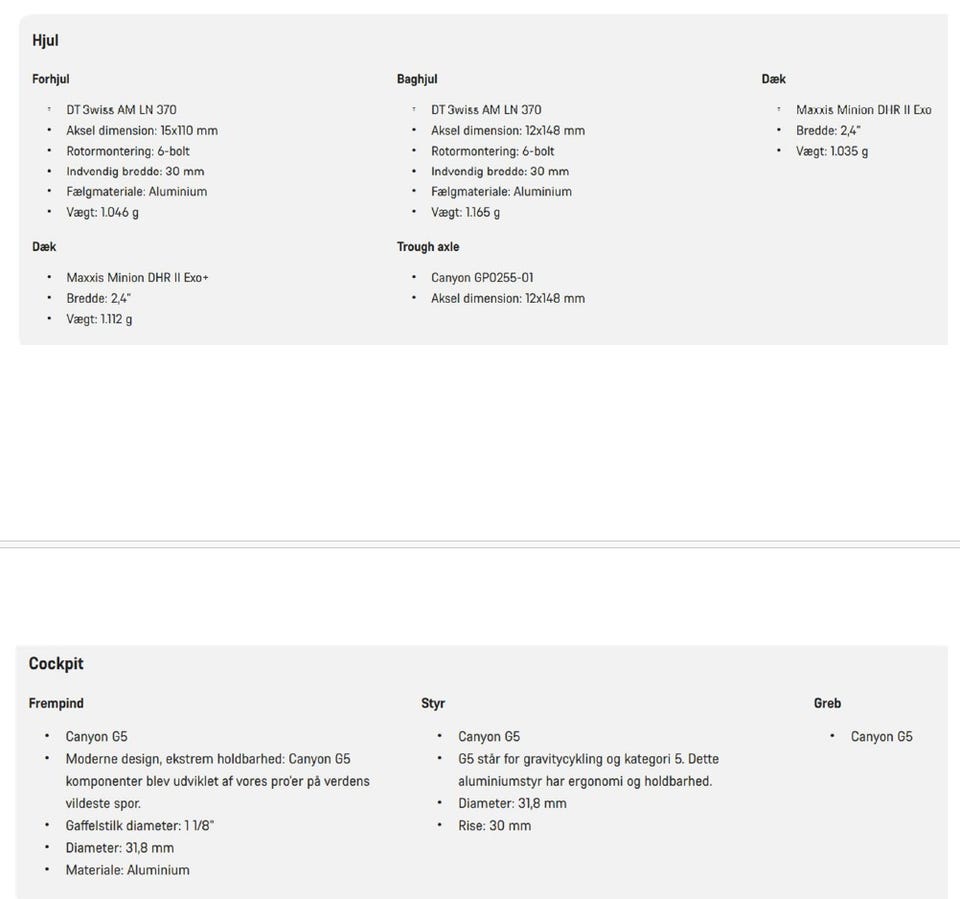Click the Materiale: Aluminium line
Viewport: 960px width, 899px height.
127,870
